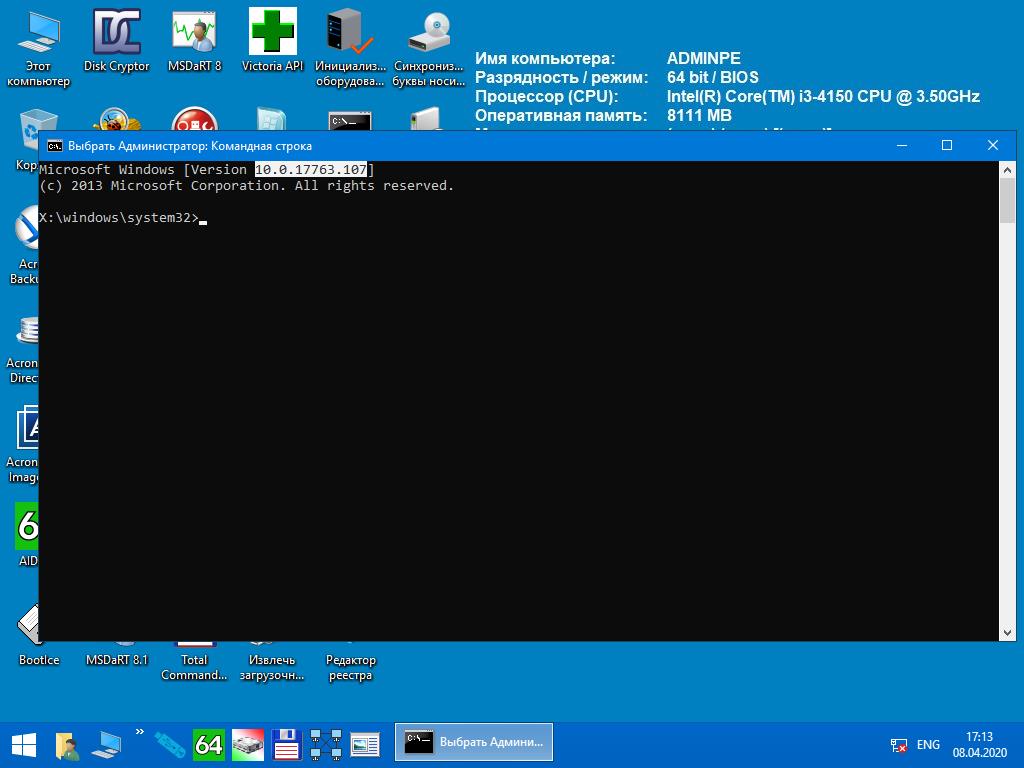Image resolution: width=1024 pixels, height=768 pixels.
Task: Click the green 64 icon in the taskbar
Action: click(208, 744)
